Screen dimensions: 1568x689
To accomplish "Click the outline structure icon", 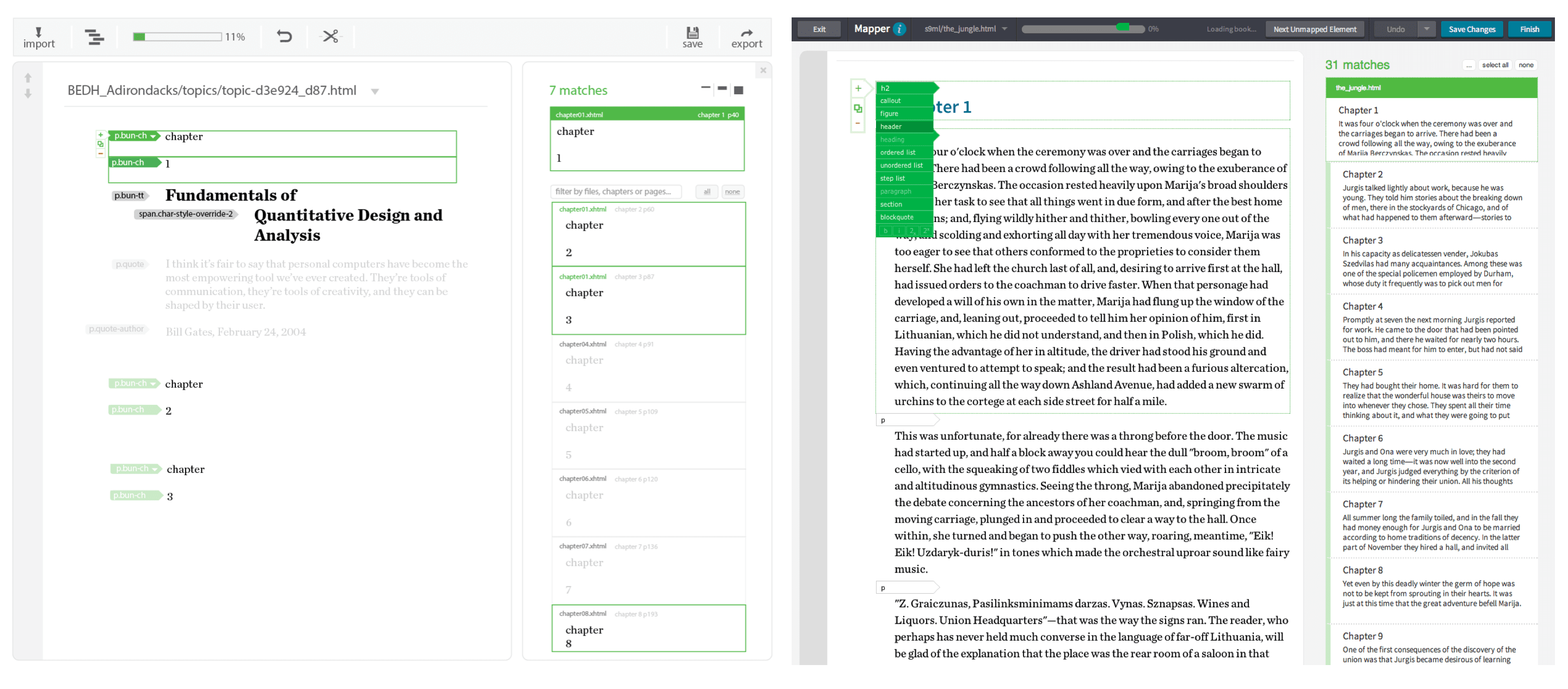I will [94, 37].
